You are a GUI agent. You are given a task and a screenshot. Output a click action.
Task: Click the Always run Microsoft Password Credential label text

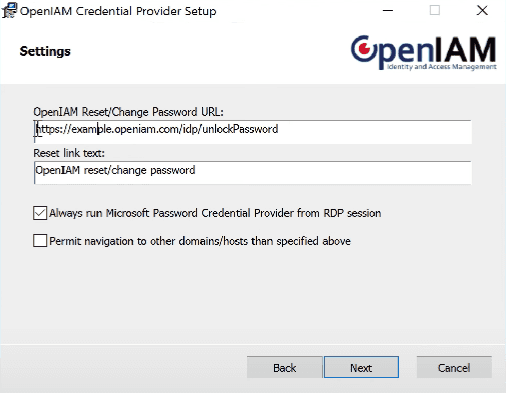215,213
